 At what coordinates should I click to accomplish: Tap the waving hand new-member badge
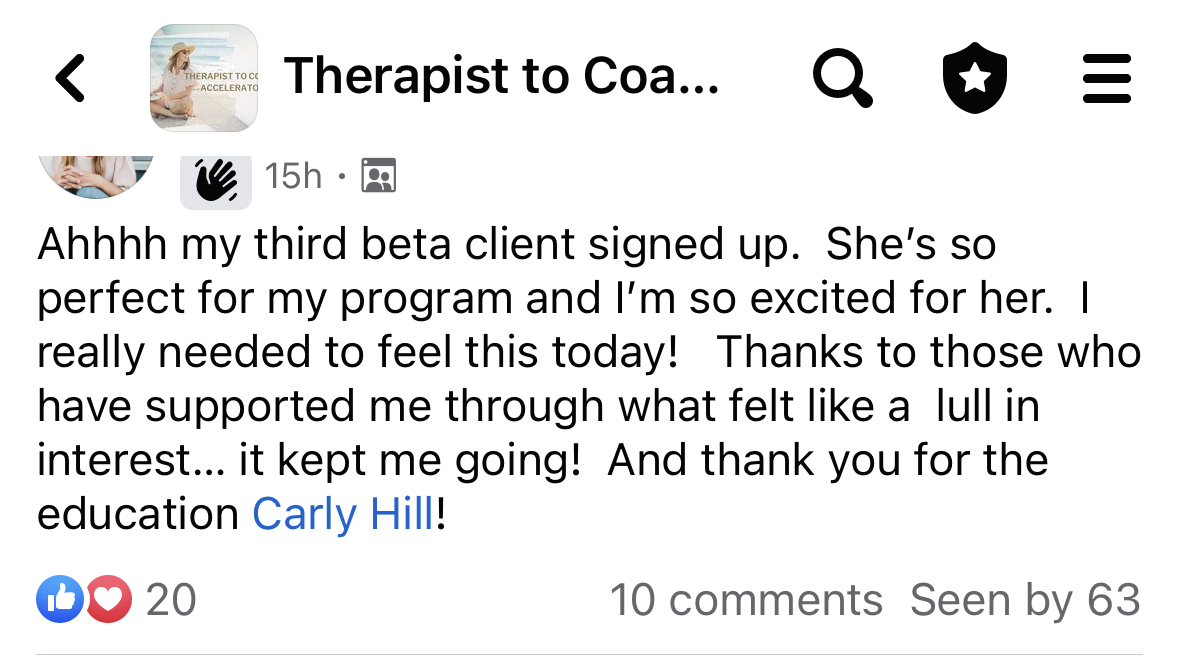[x=216, y=174]
